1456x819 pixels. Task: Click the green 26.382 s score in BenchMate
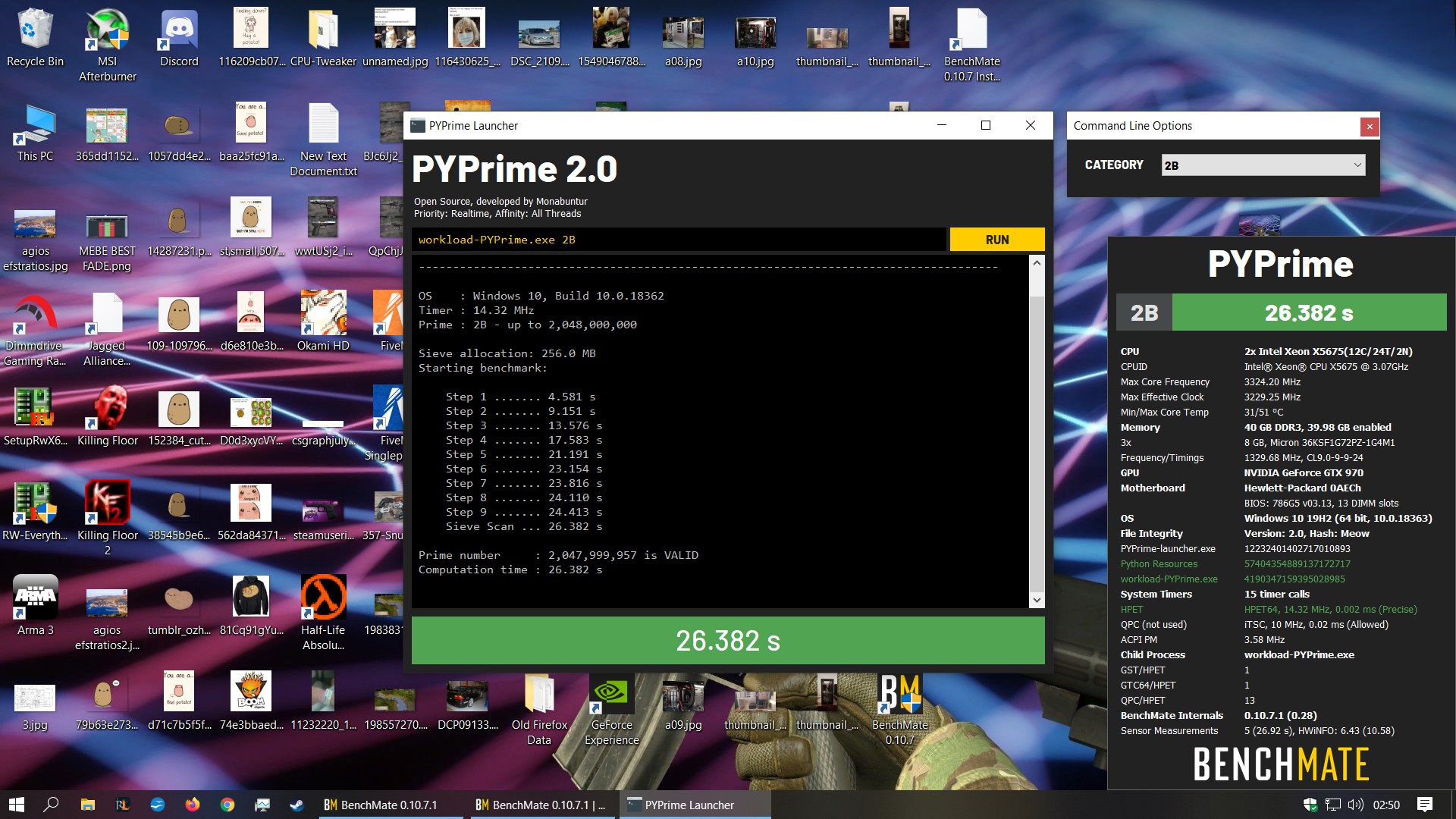coord(1309,312)
